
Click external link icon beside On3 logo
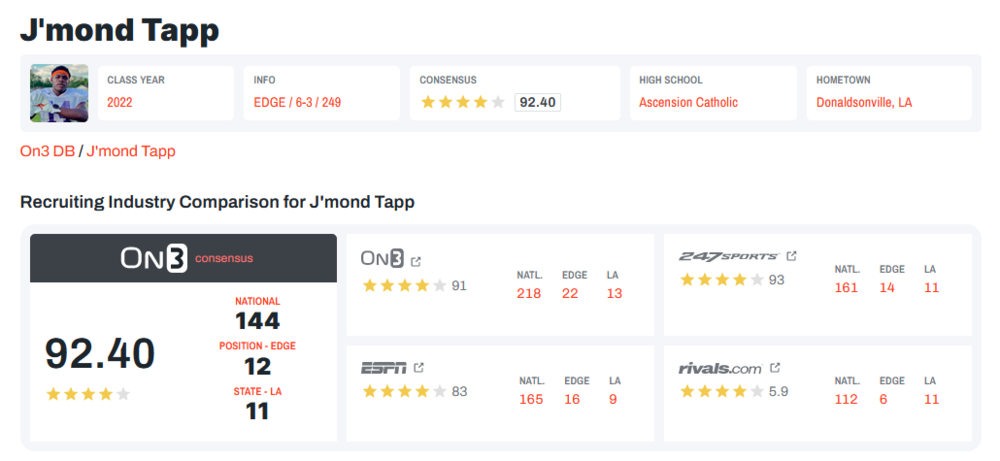[416, 261]
